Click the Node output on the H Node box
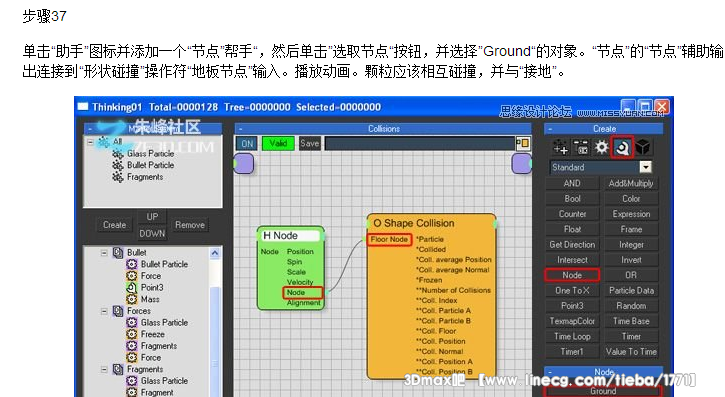The width and height of the screenshot is (725, 397). [302, 293]
